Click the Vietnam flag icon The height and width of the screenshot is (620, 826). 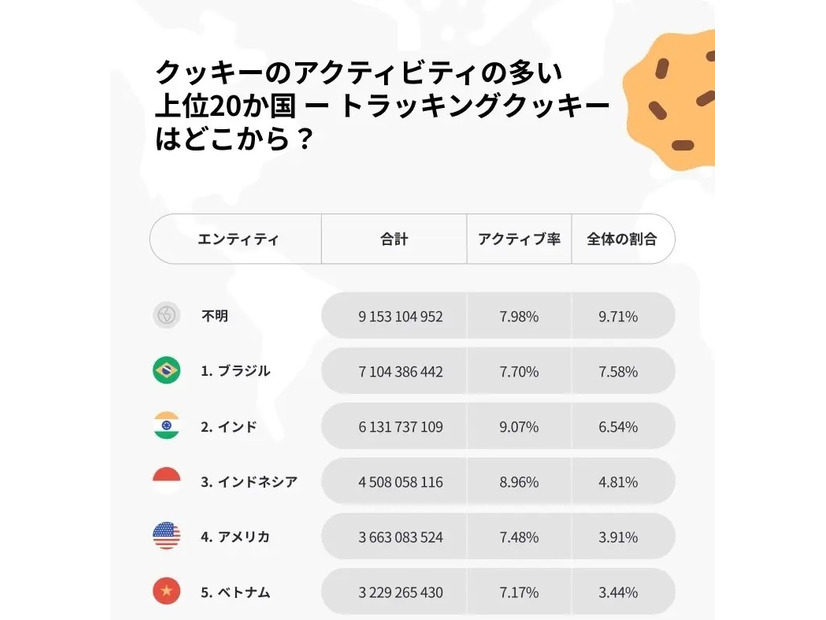(167, 591)
